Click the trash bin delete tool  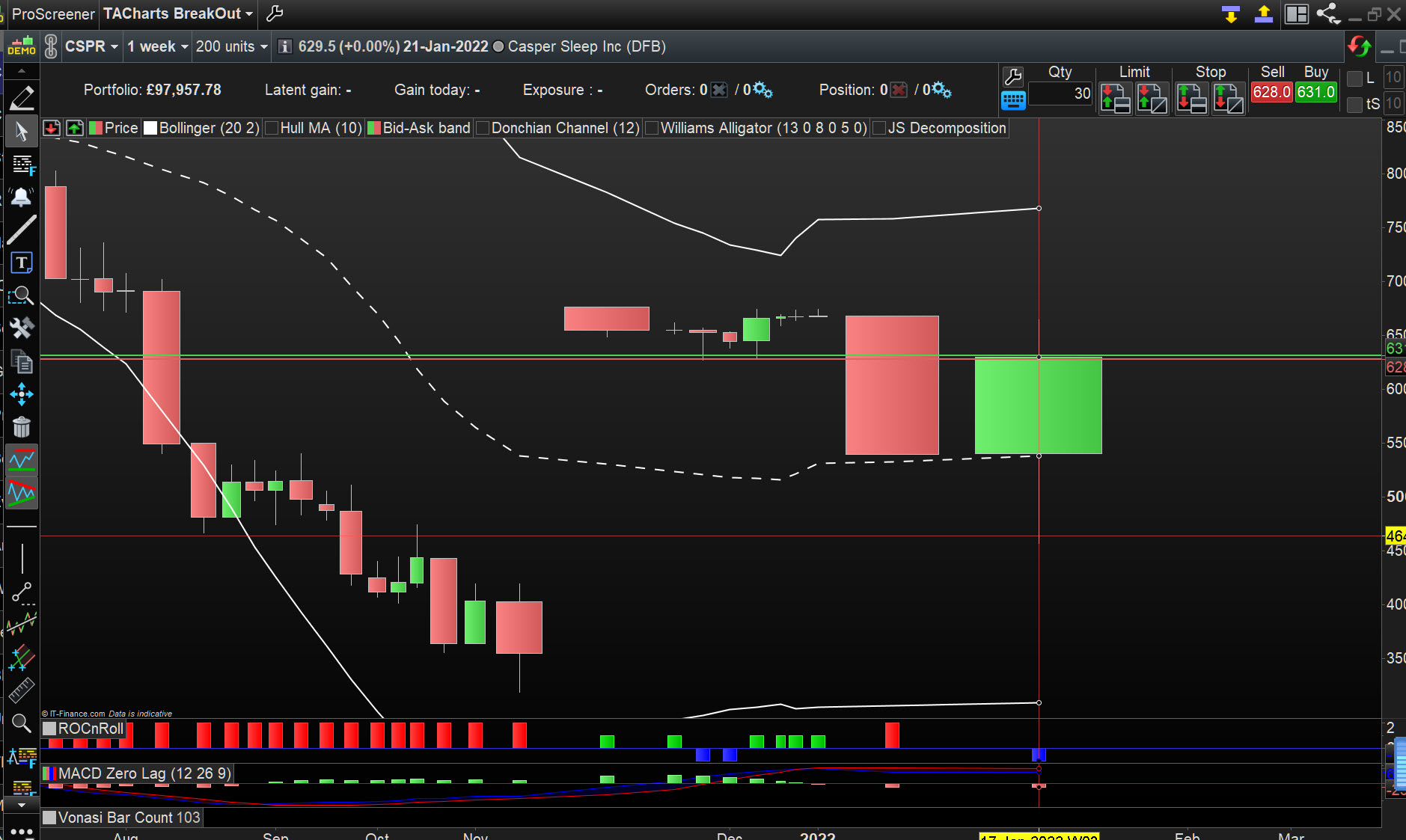21,427
